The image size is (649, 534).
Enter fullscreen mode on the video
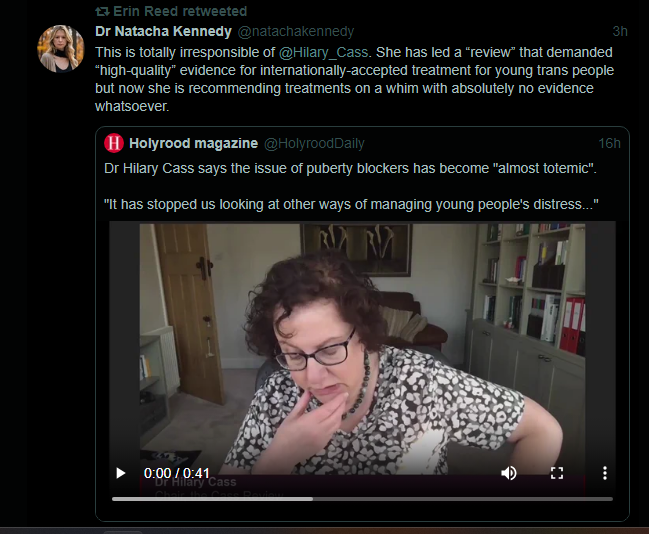[557, 473]
